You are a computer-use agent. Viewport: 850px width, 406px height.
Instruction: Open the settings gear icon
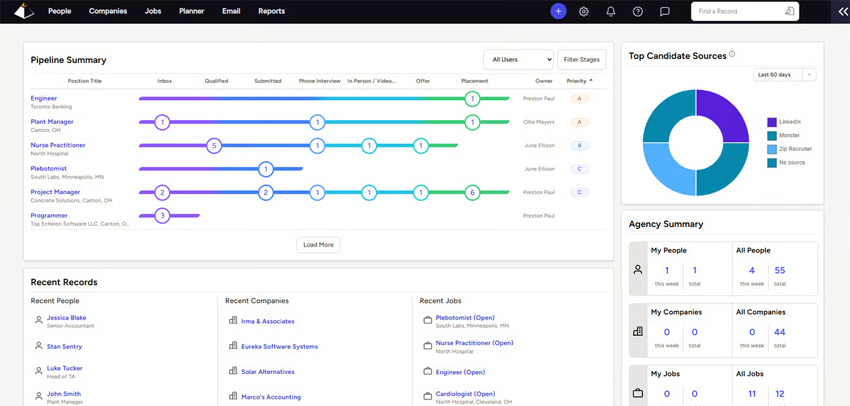click(x=584, y=11)
